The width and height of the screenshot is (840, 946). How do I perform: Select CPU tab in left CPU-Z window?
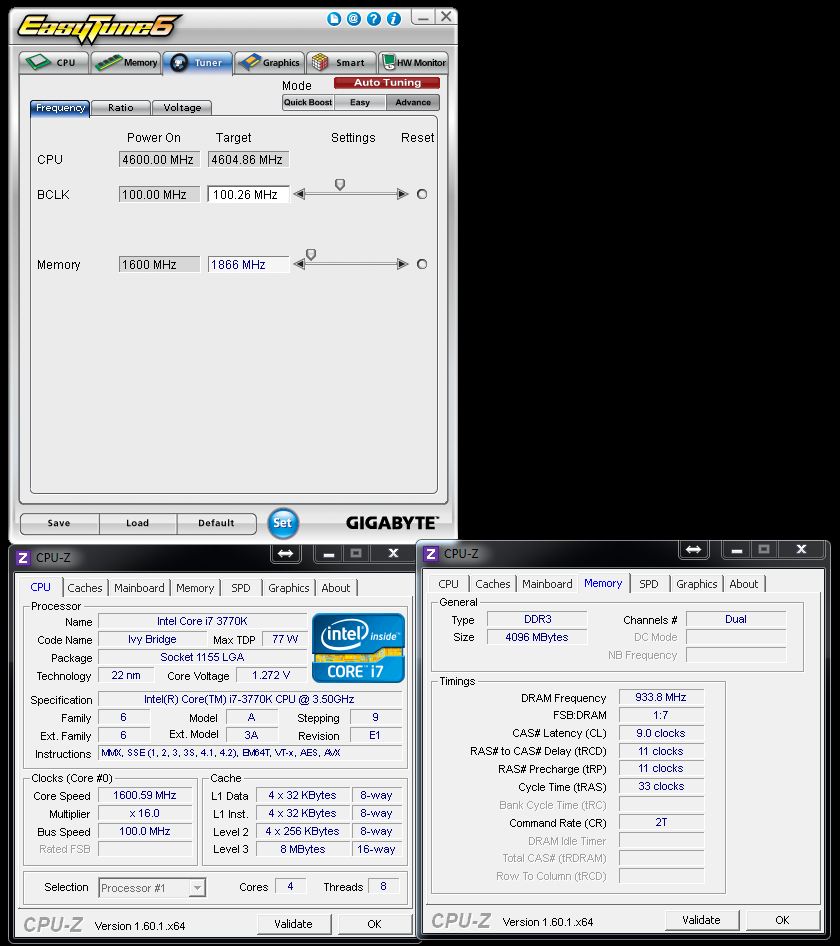40,587
